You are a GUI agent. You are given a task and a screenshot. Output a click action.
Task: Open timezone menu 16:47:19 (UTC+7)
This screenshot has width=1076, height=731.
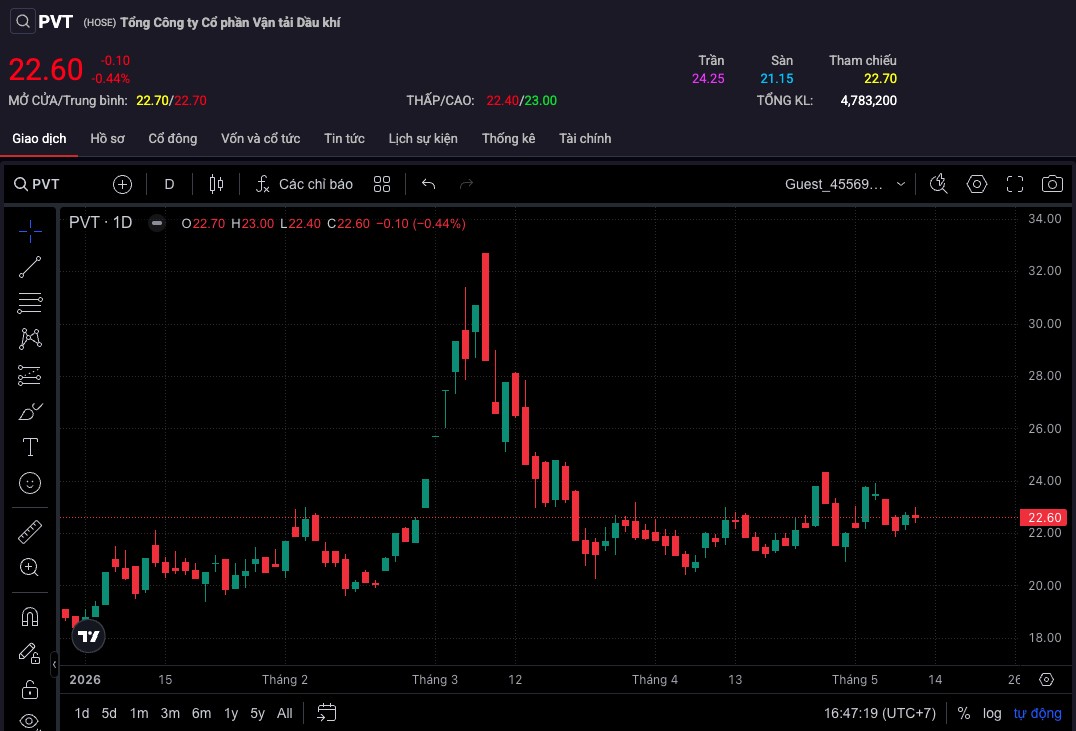pos(880,713)
